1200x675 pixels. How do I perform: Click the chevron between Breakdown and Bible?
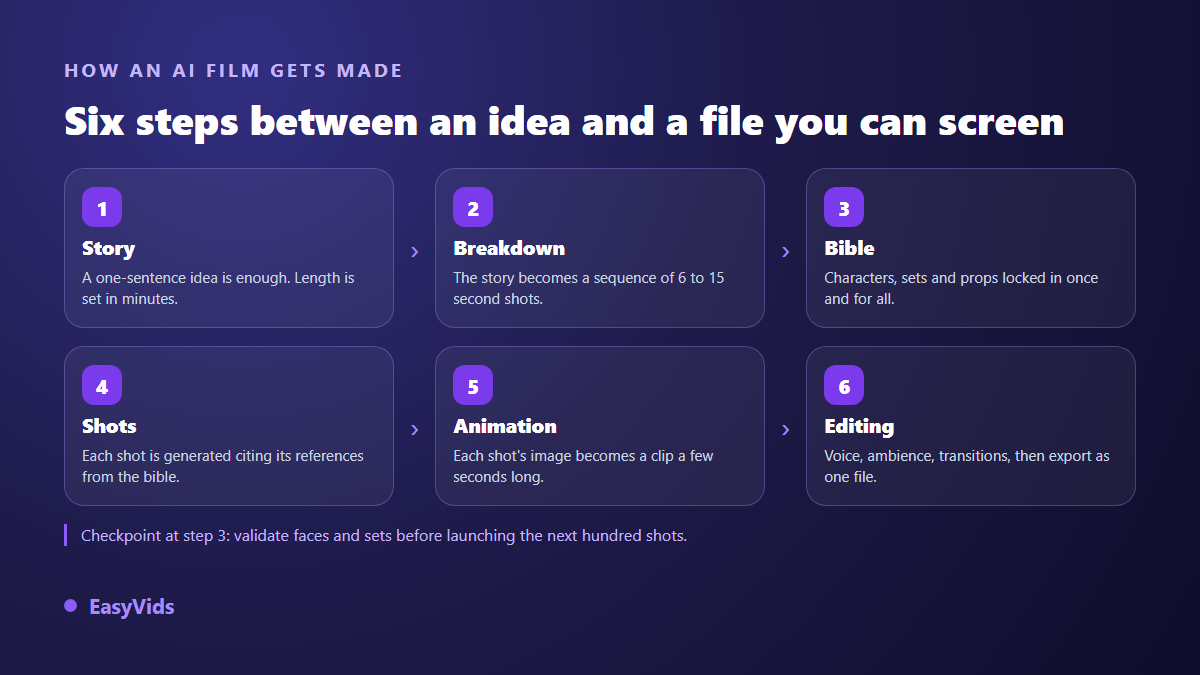[x=785, y=251]
